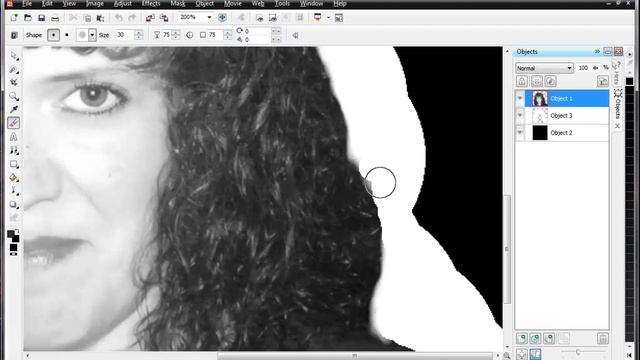
Task: Open the Effects menu
Action: tap(151, 4)
